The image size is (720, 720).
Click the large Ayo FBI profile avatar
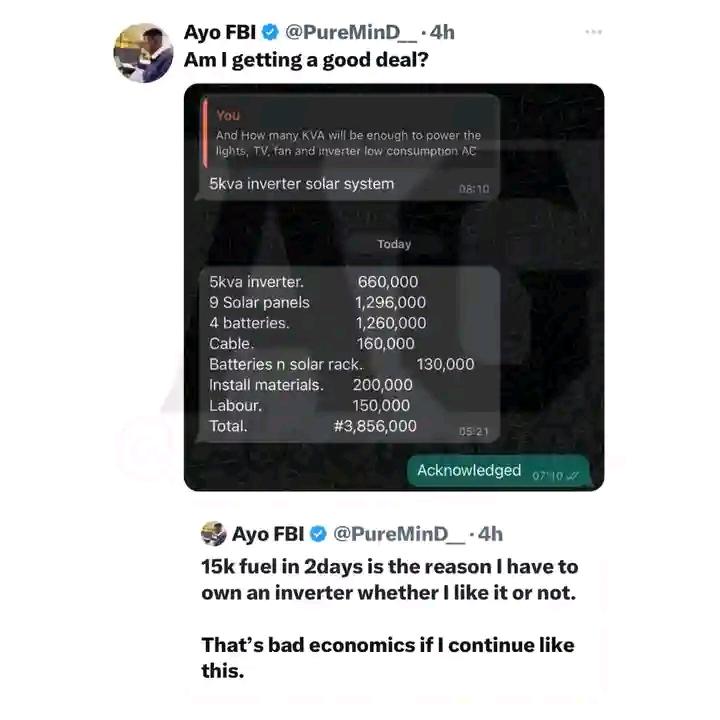(x=143, y=53)
